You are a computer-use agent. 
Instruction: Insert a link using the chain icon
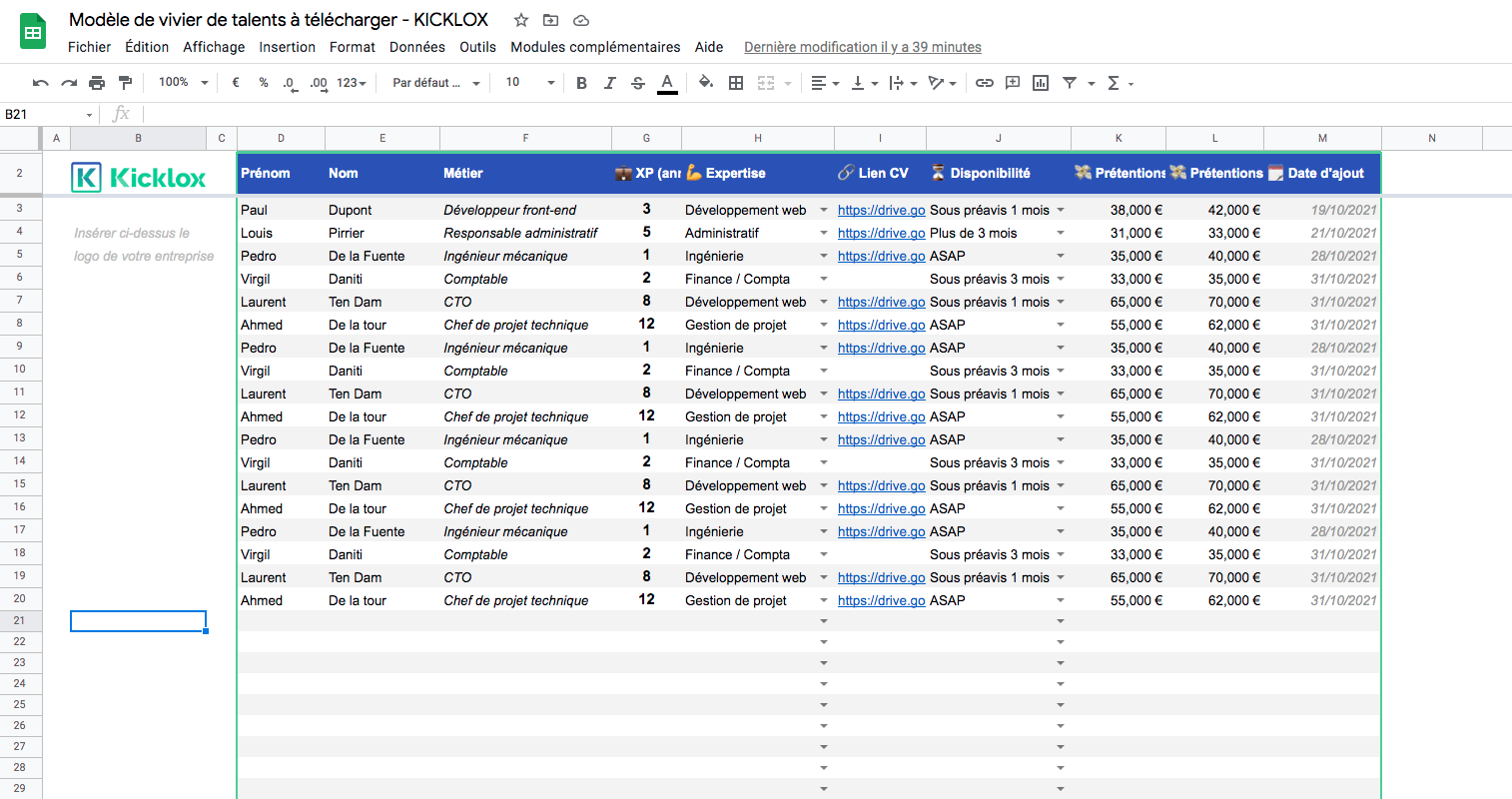985,83
